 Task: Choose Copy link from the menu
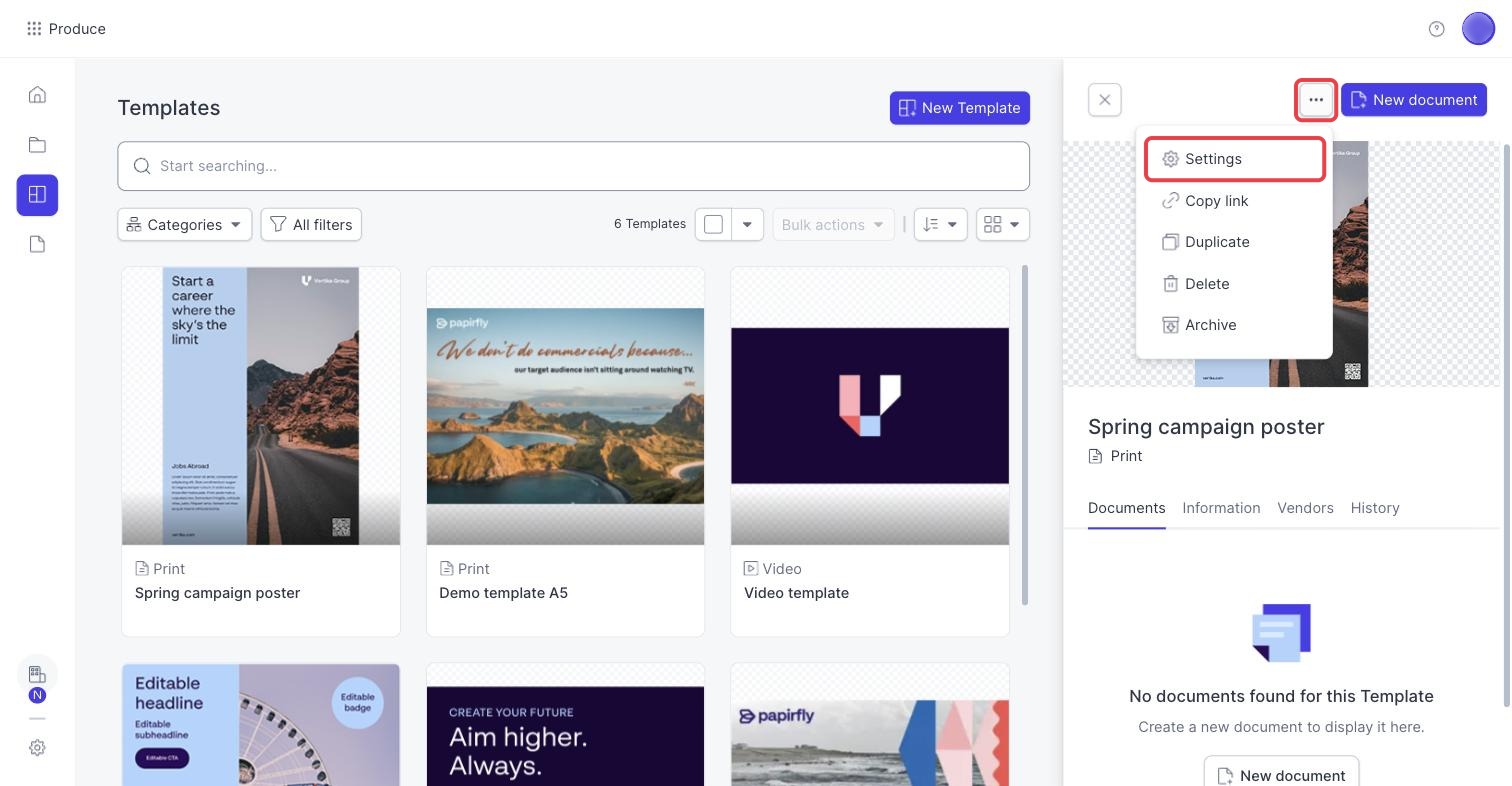1235,201
